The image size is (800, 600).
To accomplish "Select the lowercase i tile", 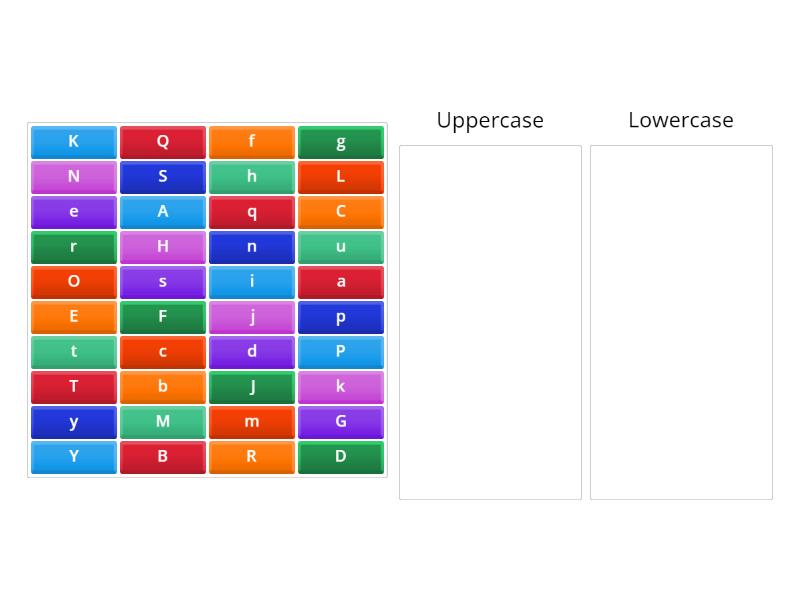I will 251,282.
